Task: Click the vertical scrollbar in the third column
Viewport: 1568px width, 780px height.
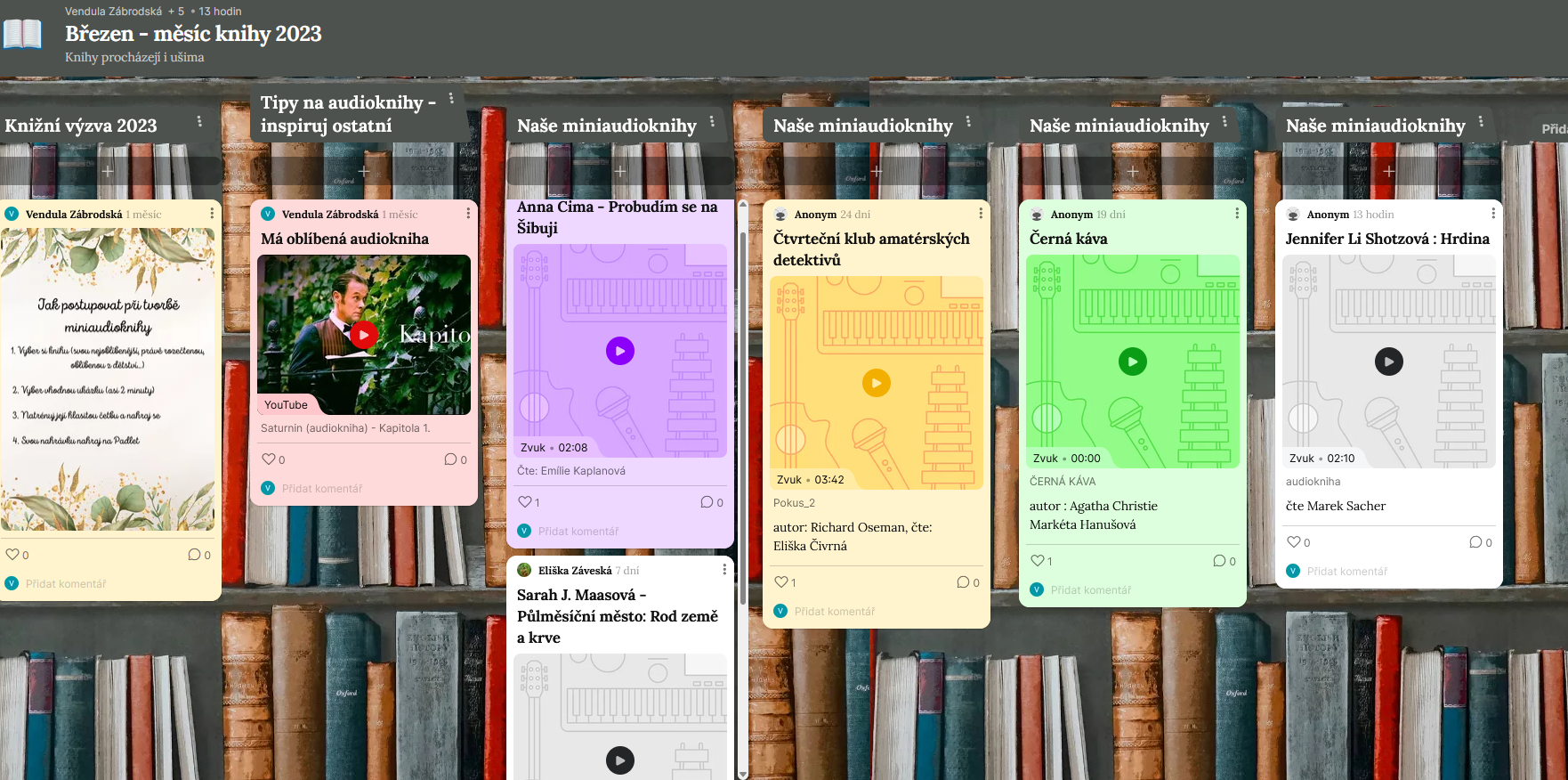Action: click(x=743, y=401)
